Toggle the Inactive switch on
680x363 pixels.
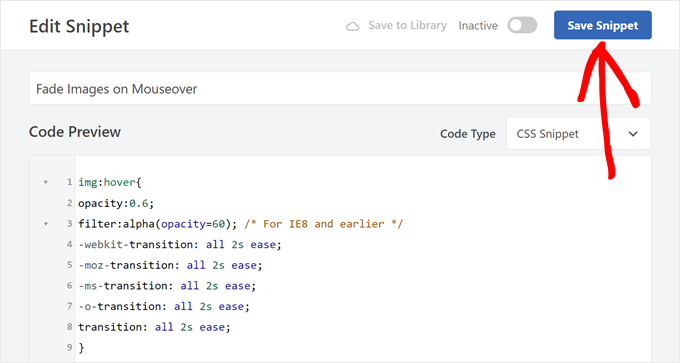522,25
